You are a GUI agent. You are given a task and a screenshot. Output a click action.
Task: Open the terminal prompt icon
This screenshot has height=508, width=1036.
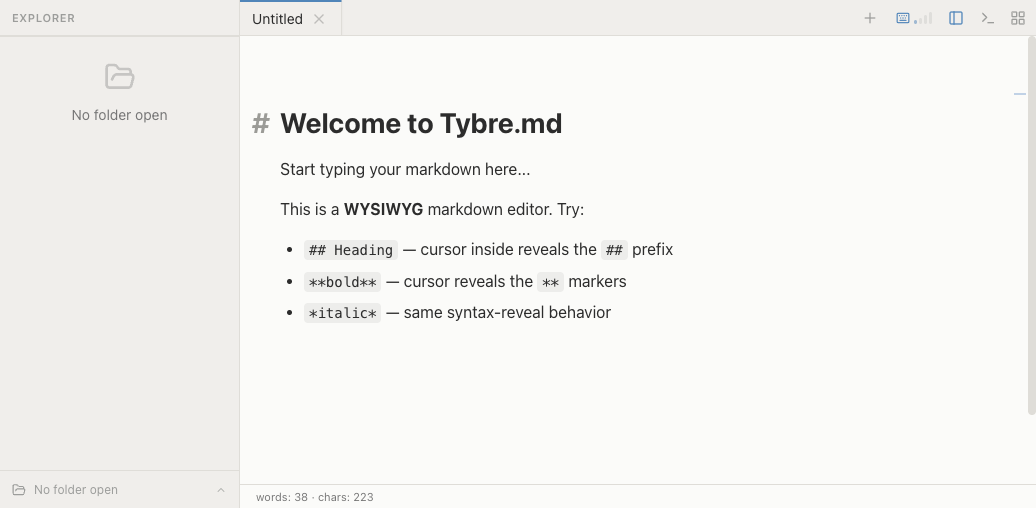pos(987,18)
